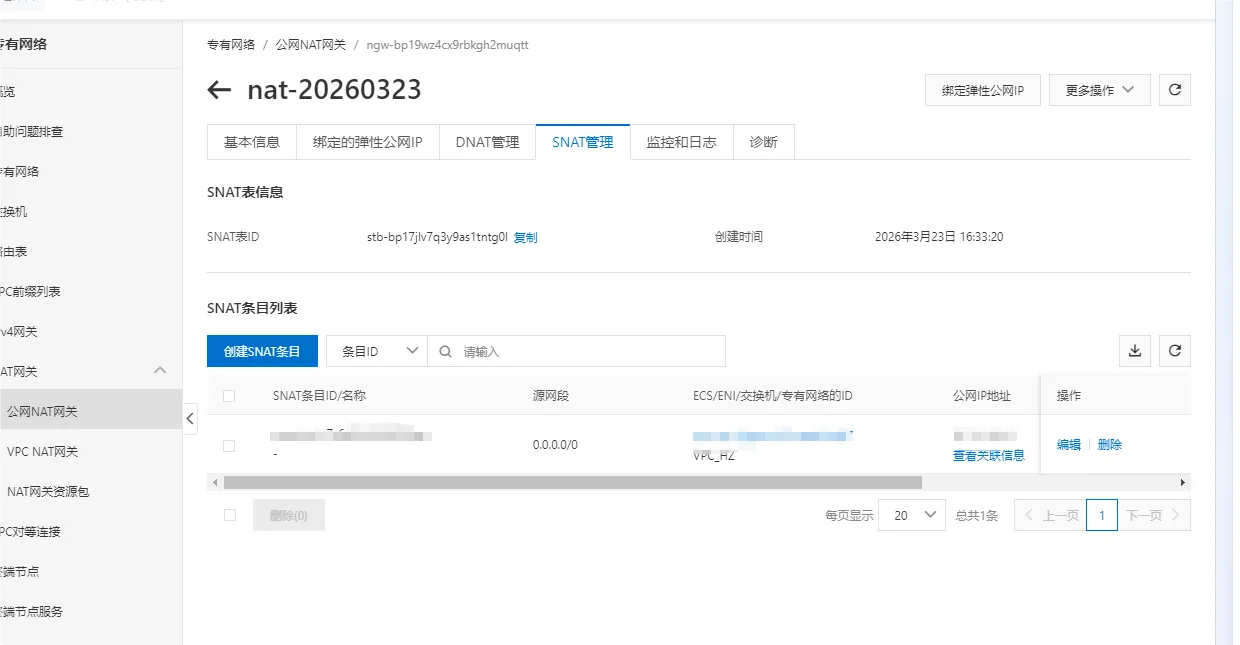Screen dimensions: 1240x645
Task: Open the 条目ID filter dropdown
Action: coord(375,351)
